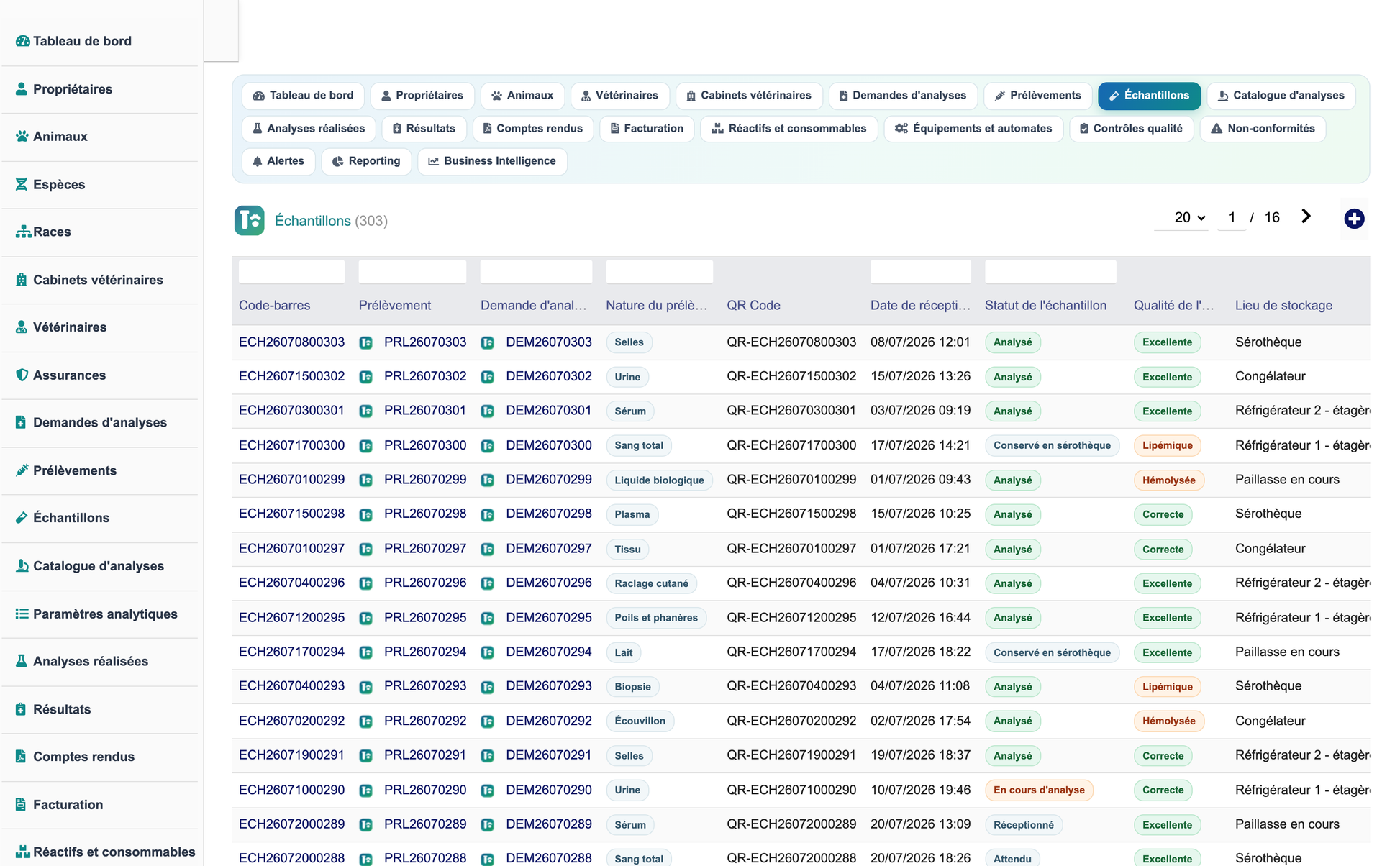Open the Reporting top tab
The image size is (1400, 866).
[366, 161]
